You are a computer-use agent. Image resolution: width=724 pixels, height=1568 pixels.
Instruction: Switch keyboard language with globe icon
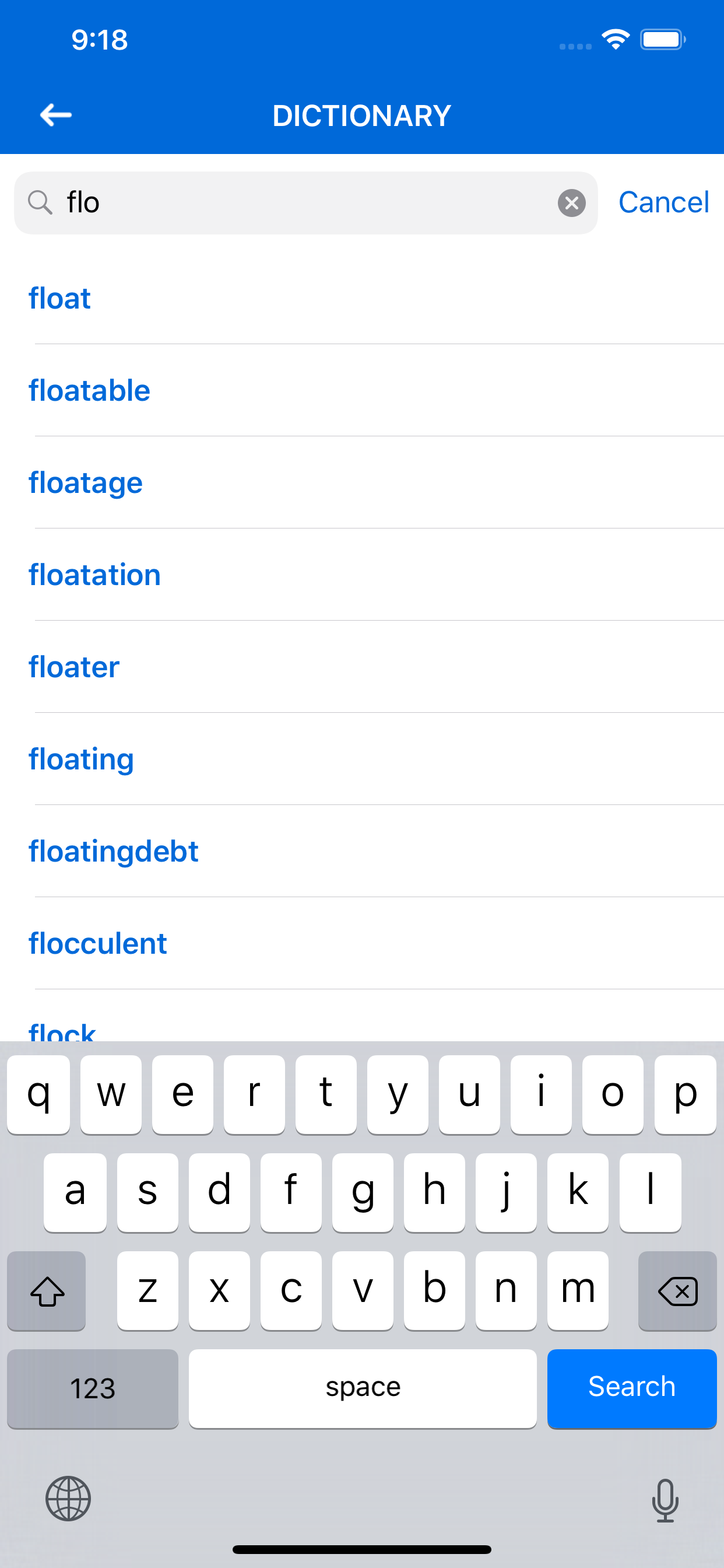[68, 1498]
